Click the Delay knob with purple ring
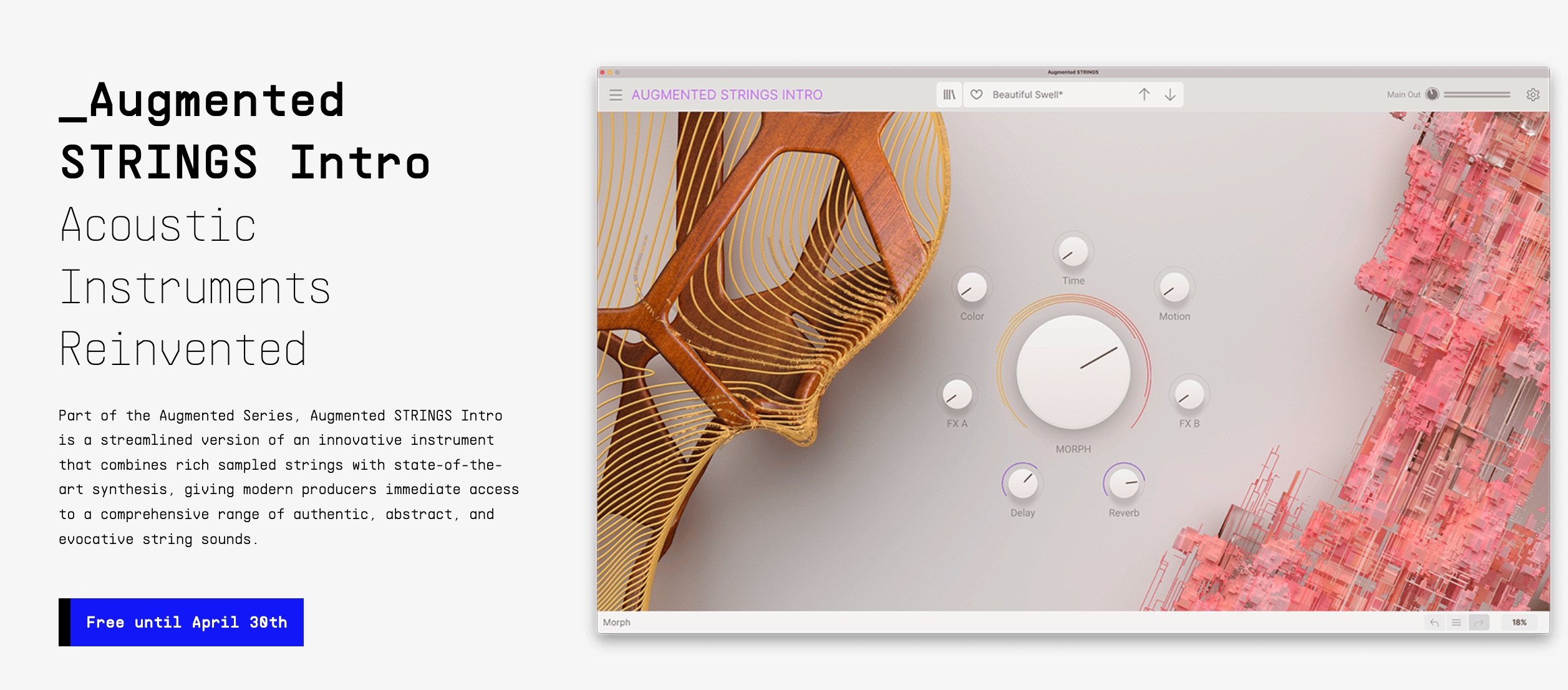The height and width of the screenshot is (690, 1568). [1024, 483]
